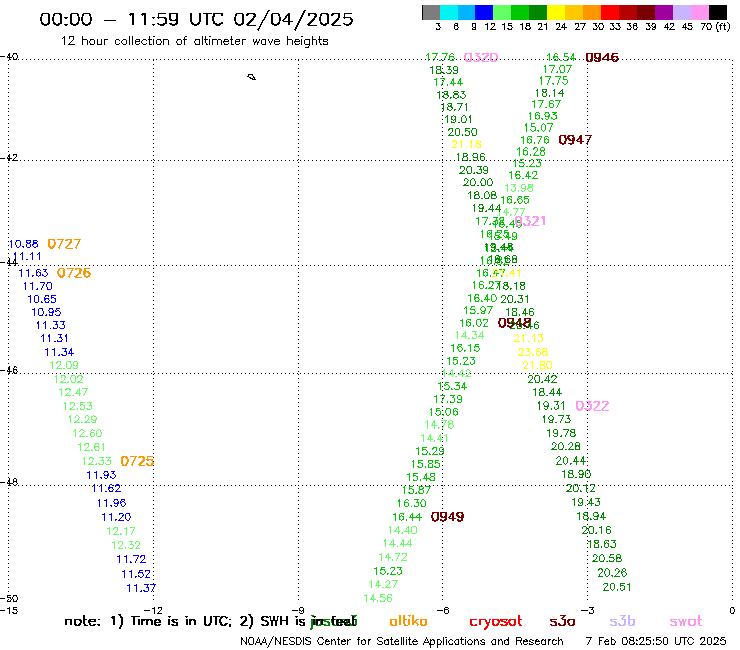The height and width of the screenshot is (650, 740).
Task: Click the yellow wave height value 21.18
Action: [x=466, y=144]
